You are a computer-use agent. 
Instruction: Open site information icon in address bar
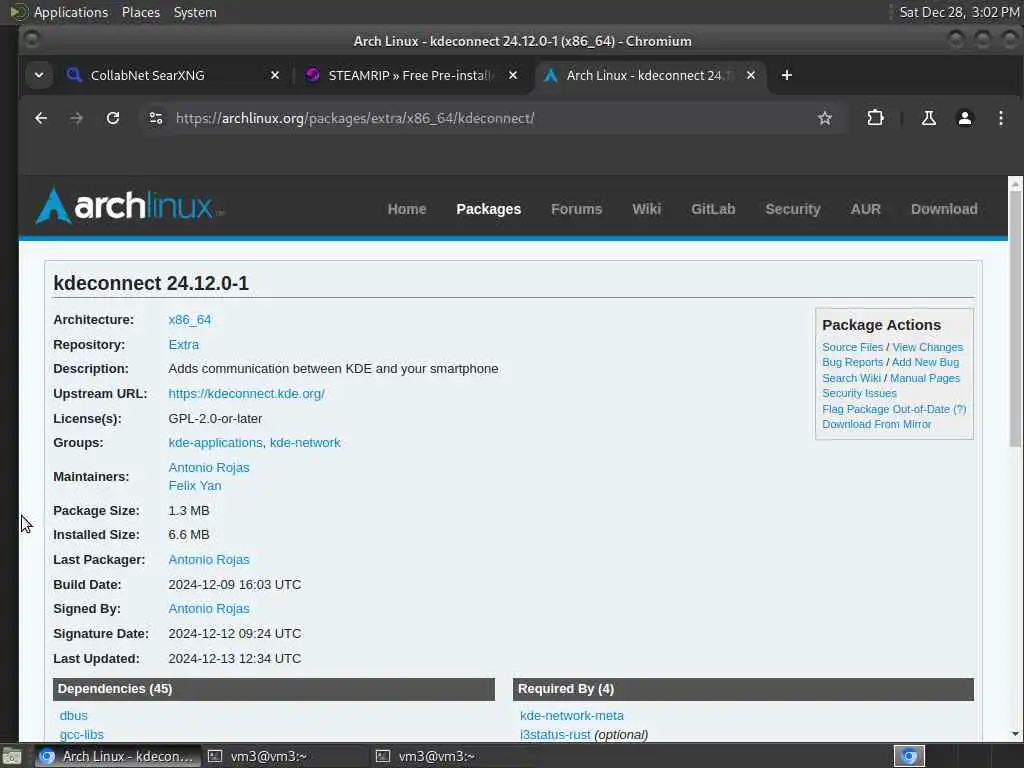click(155, 118)
